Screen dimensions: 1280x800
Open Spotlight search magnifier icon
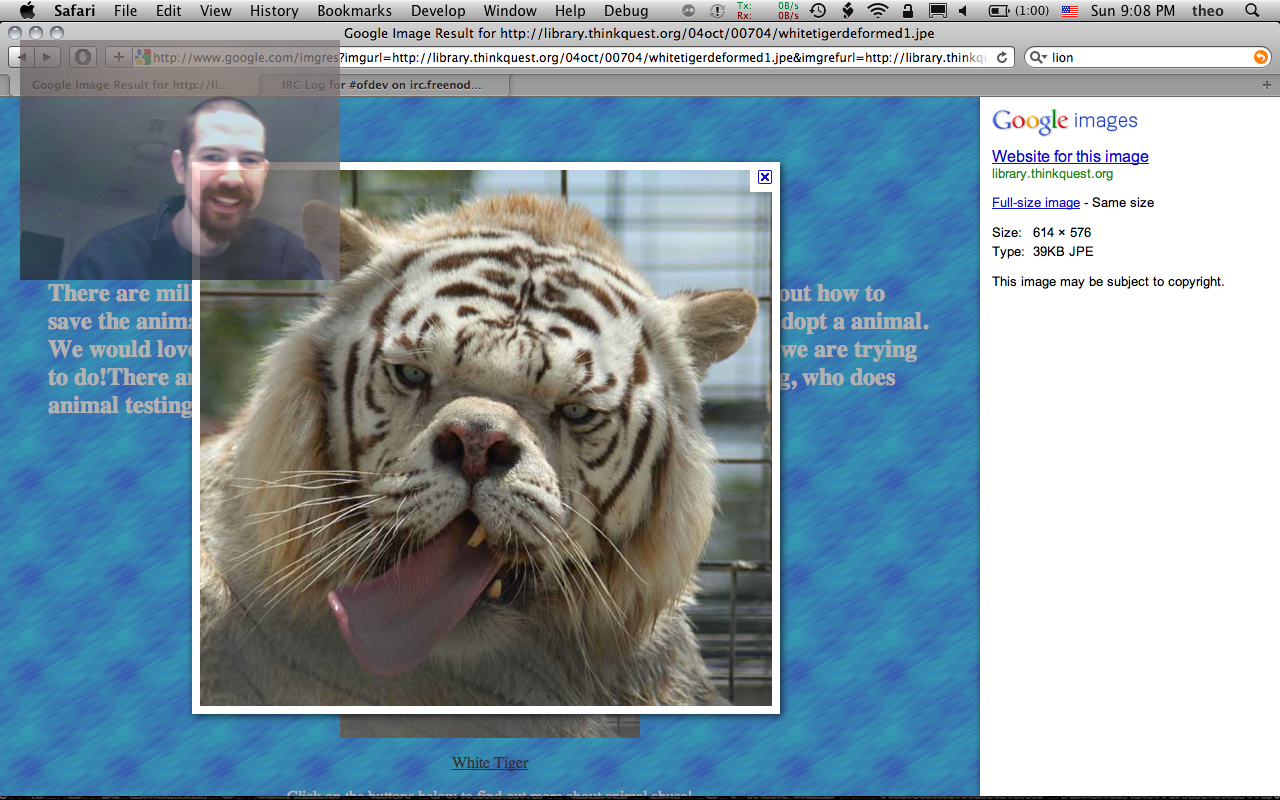coord(1253,11)
